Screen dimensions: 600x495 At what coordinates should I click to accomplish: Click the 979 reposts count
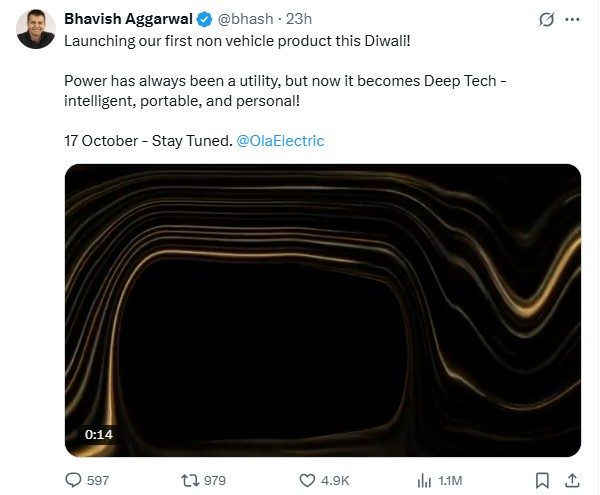point(215,480)
